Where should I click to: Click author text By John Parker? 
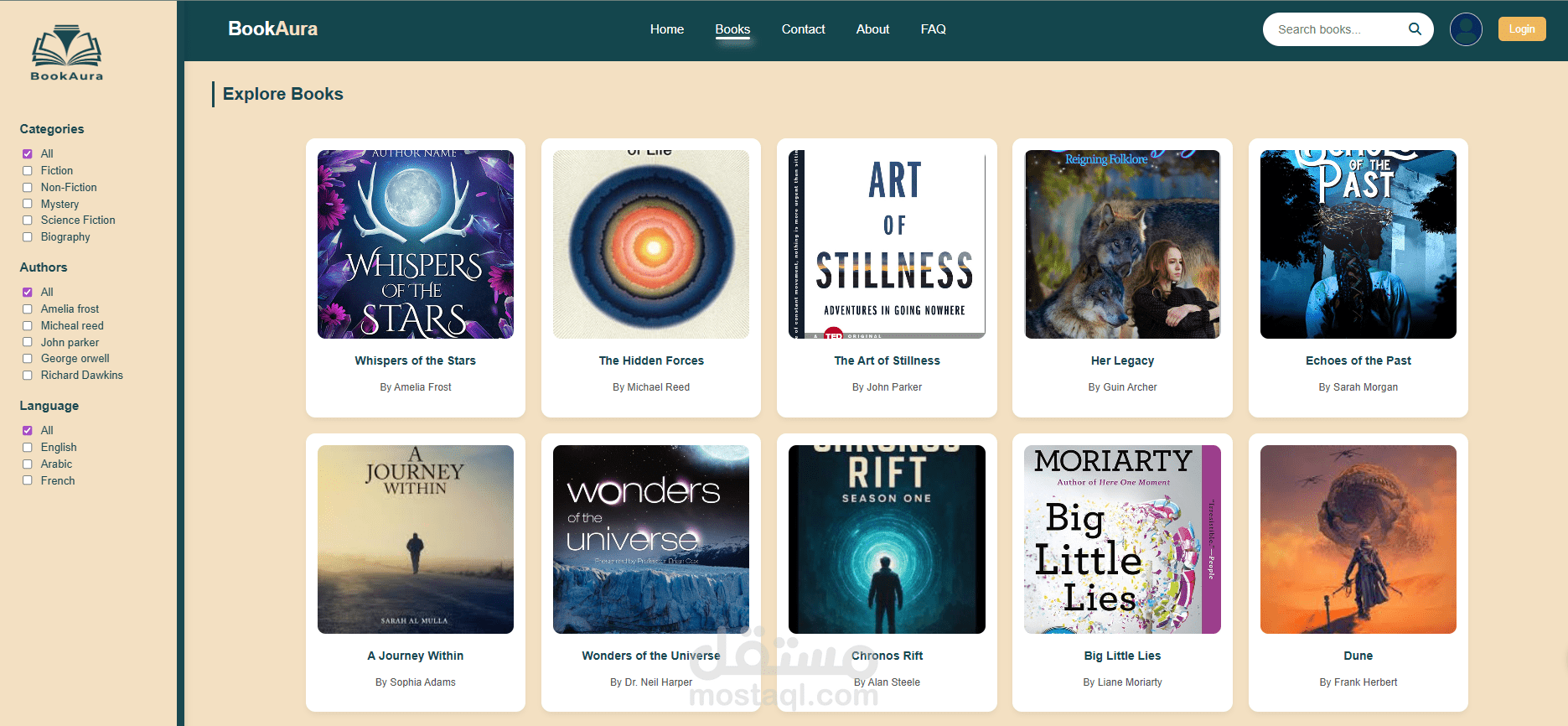coord(887,387)
